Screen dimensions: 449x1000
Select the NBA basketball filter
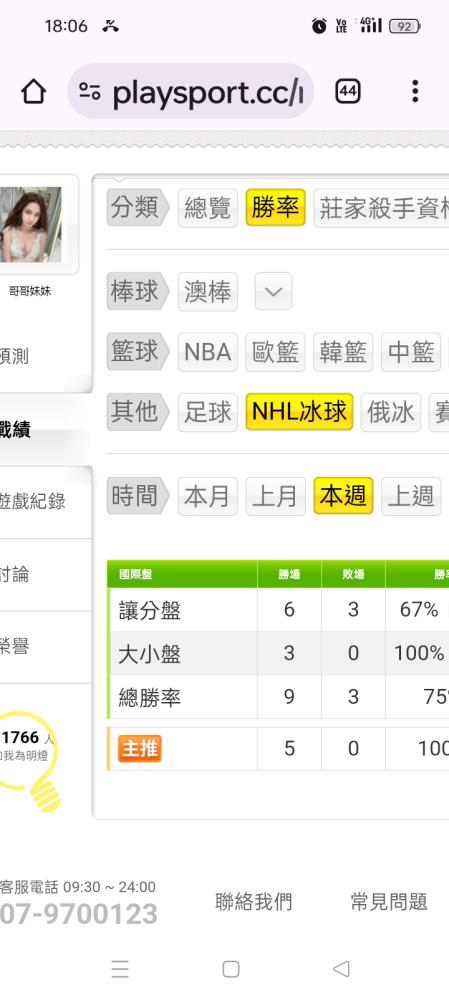point(208,352)
